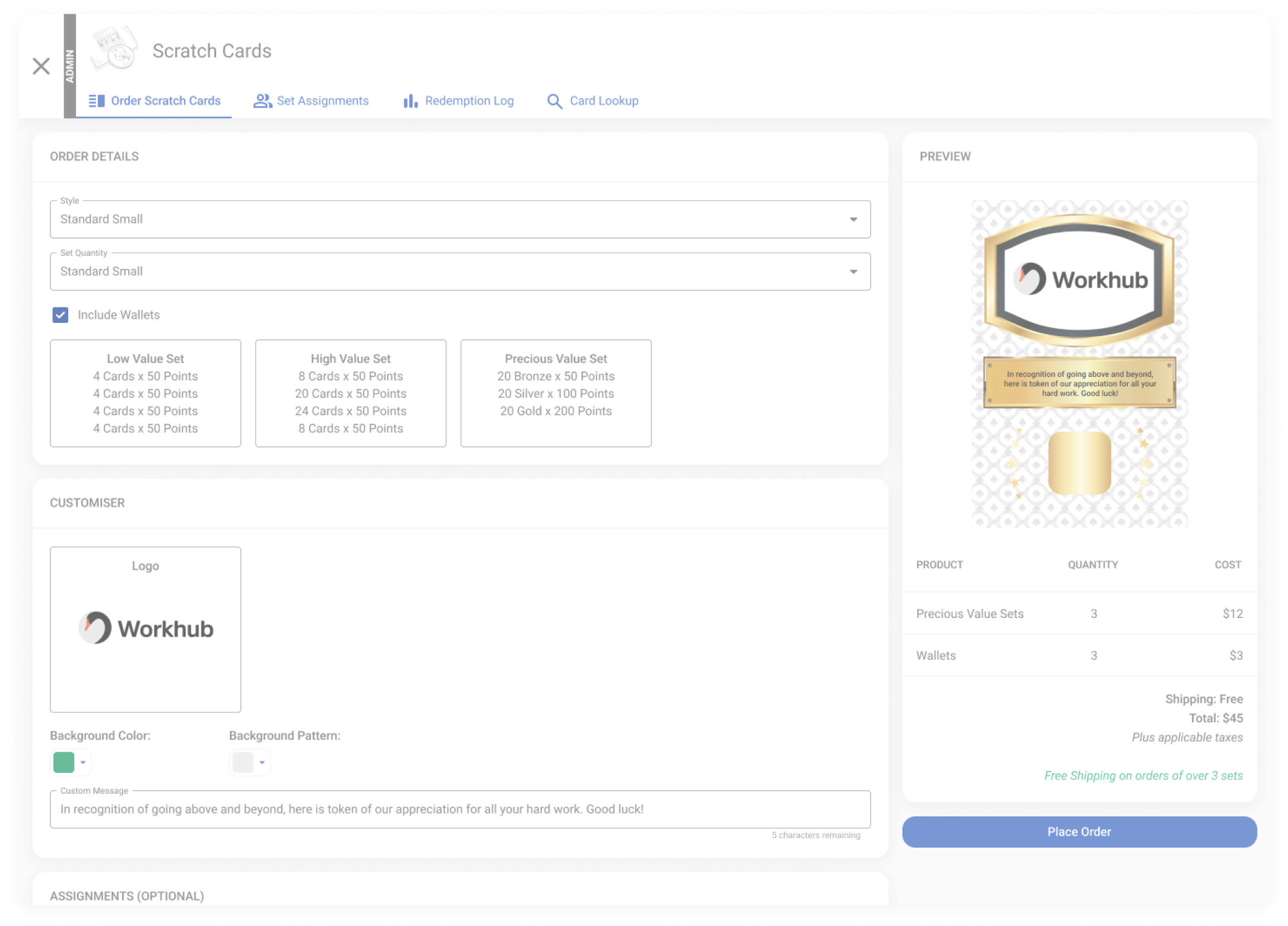Switch to Order Scratch Cards tab
This screenshot has width=1288, height=926.
pyautogui.click(x=154, y=101)
